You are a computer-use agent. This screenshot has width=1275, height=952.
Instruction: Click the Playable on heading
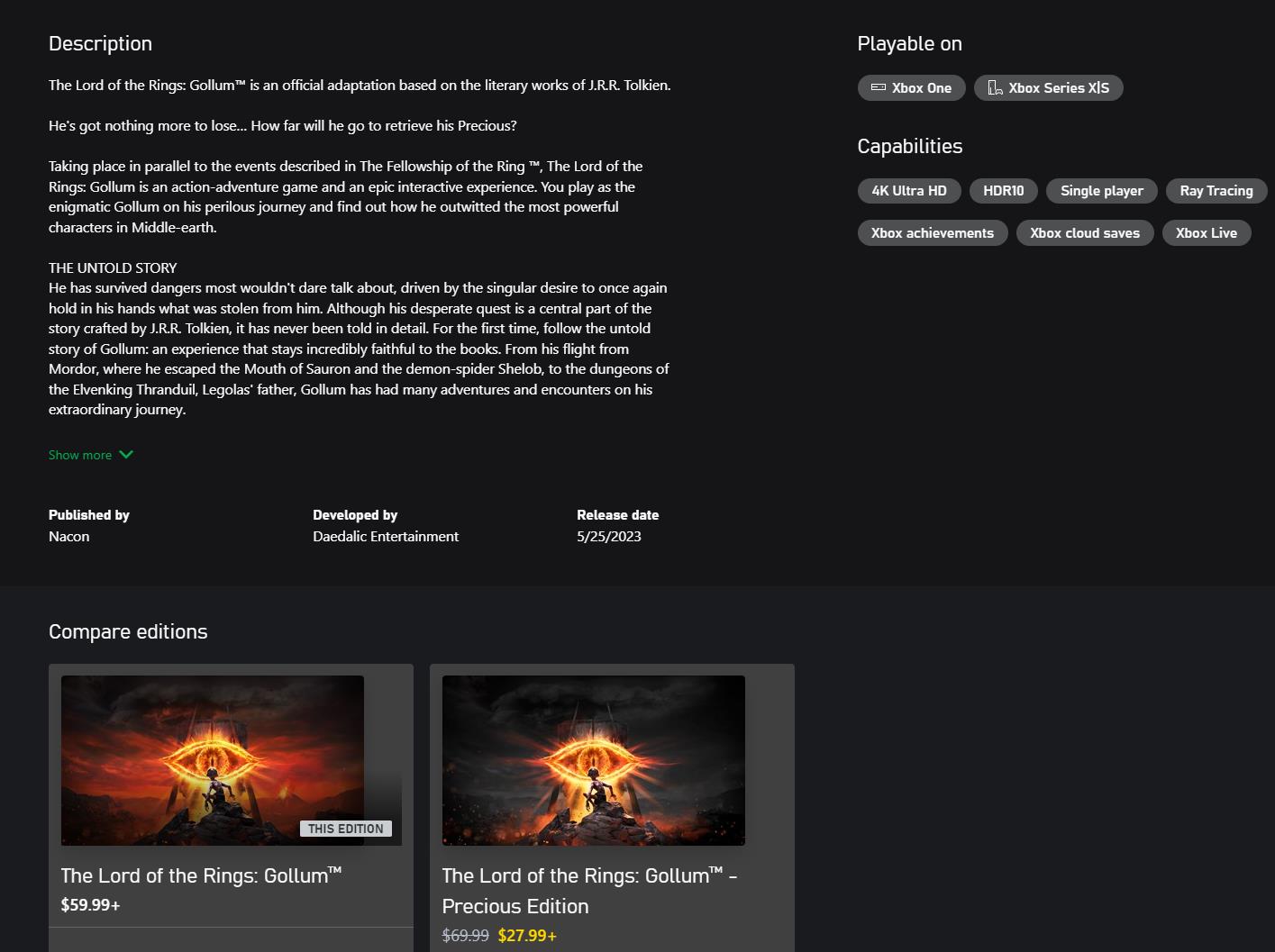(x=910, y=44)
